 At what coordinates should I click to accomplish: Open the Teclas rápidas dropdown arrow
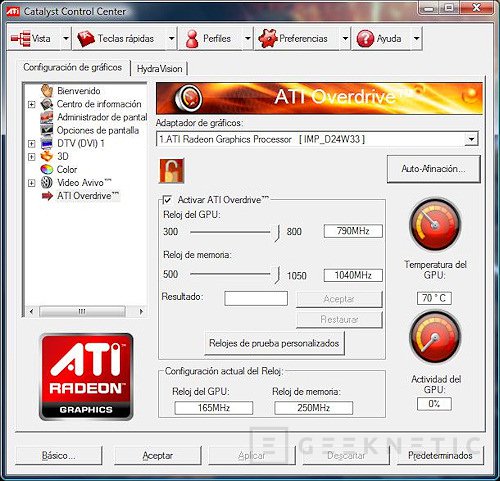(171, 39)
